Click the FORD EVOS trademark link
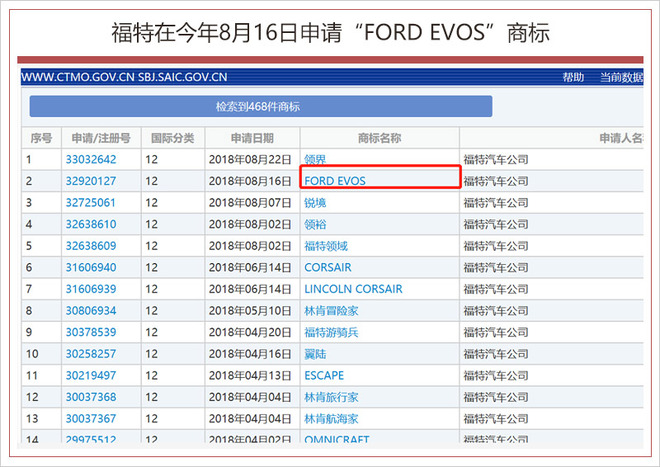Image resolution: width=660 pixels, height=467 pixels. [335, 181]
